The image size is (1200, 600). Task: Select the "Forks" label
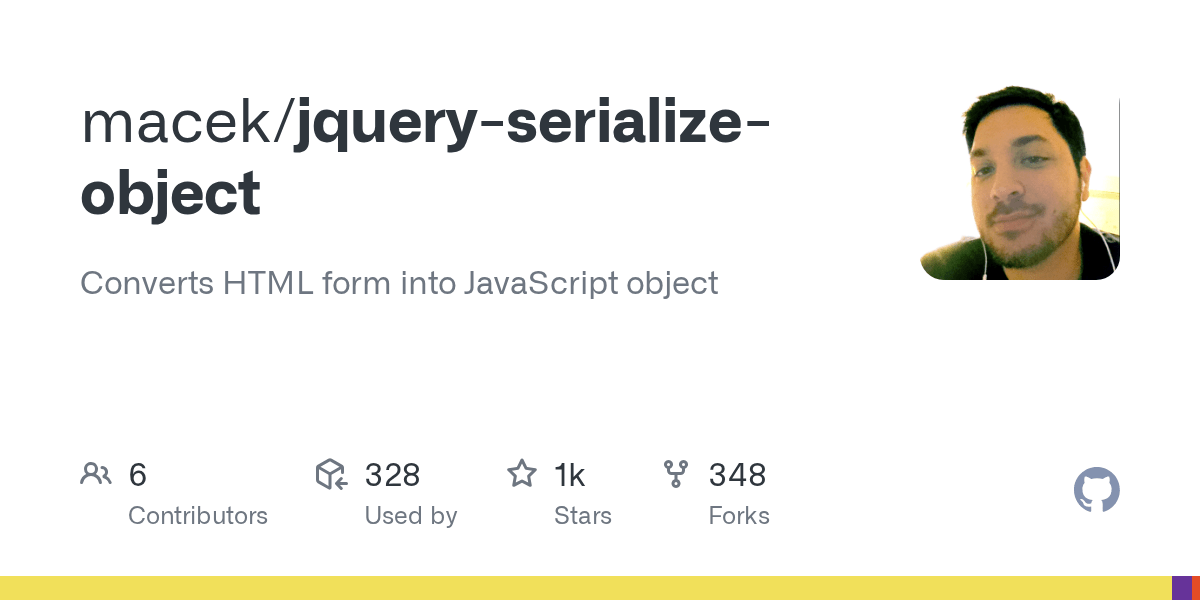tap(739, 516)
